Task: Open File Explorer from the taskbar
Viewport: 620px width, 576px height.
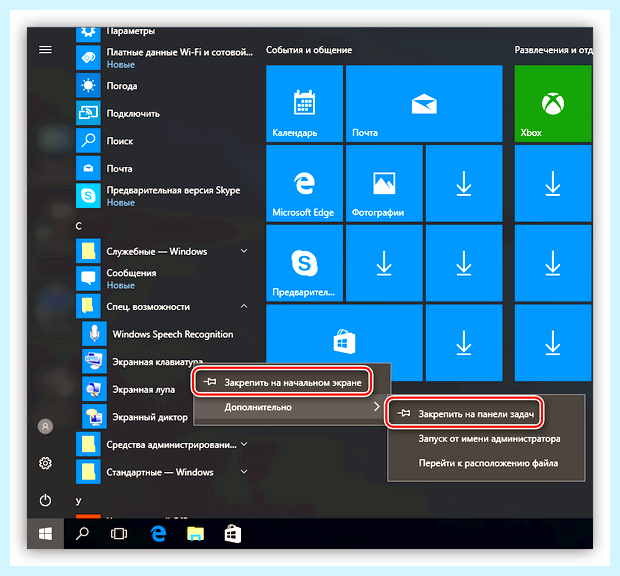Action: [195, 534]
